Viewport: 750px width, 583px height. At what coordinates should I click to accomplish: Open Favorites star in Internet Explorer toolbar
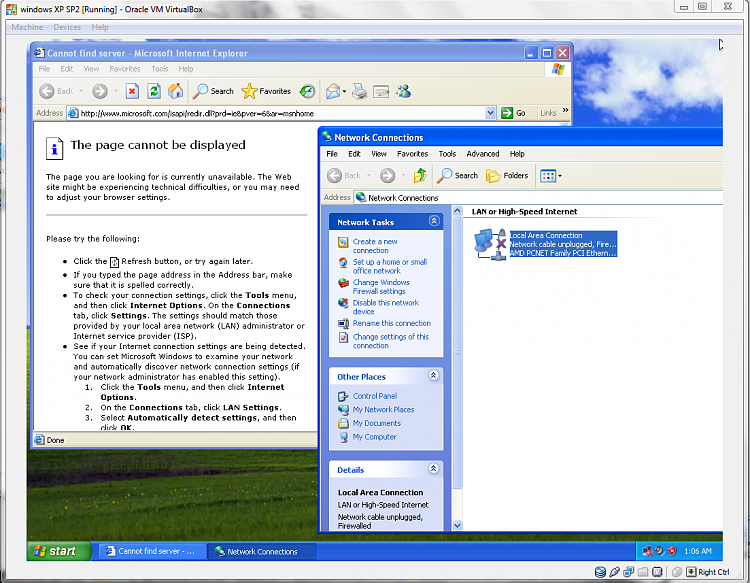266,91
